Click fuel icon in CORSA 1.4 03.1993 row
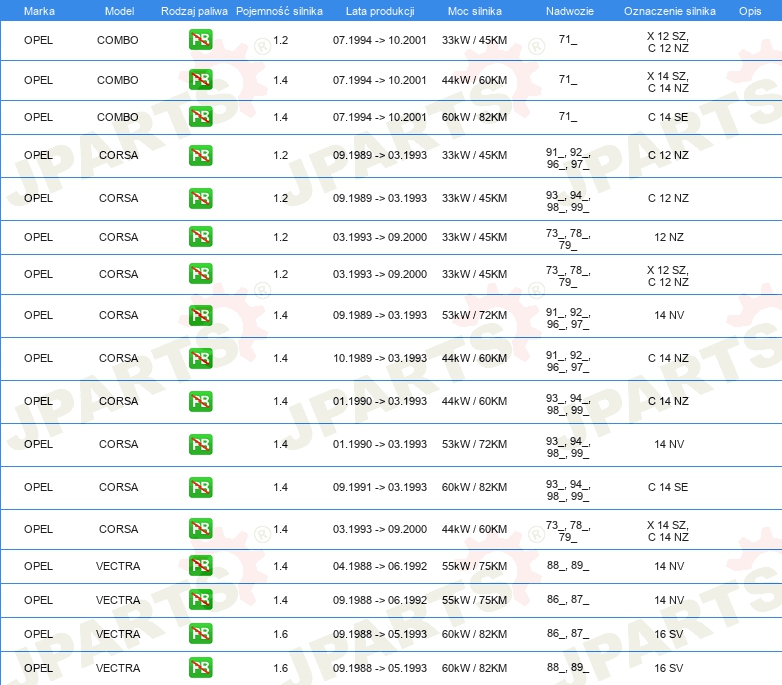Viewport: 782px width, 685px height. coord(200,528)
